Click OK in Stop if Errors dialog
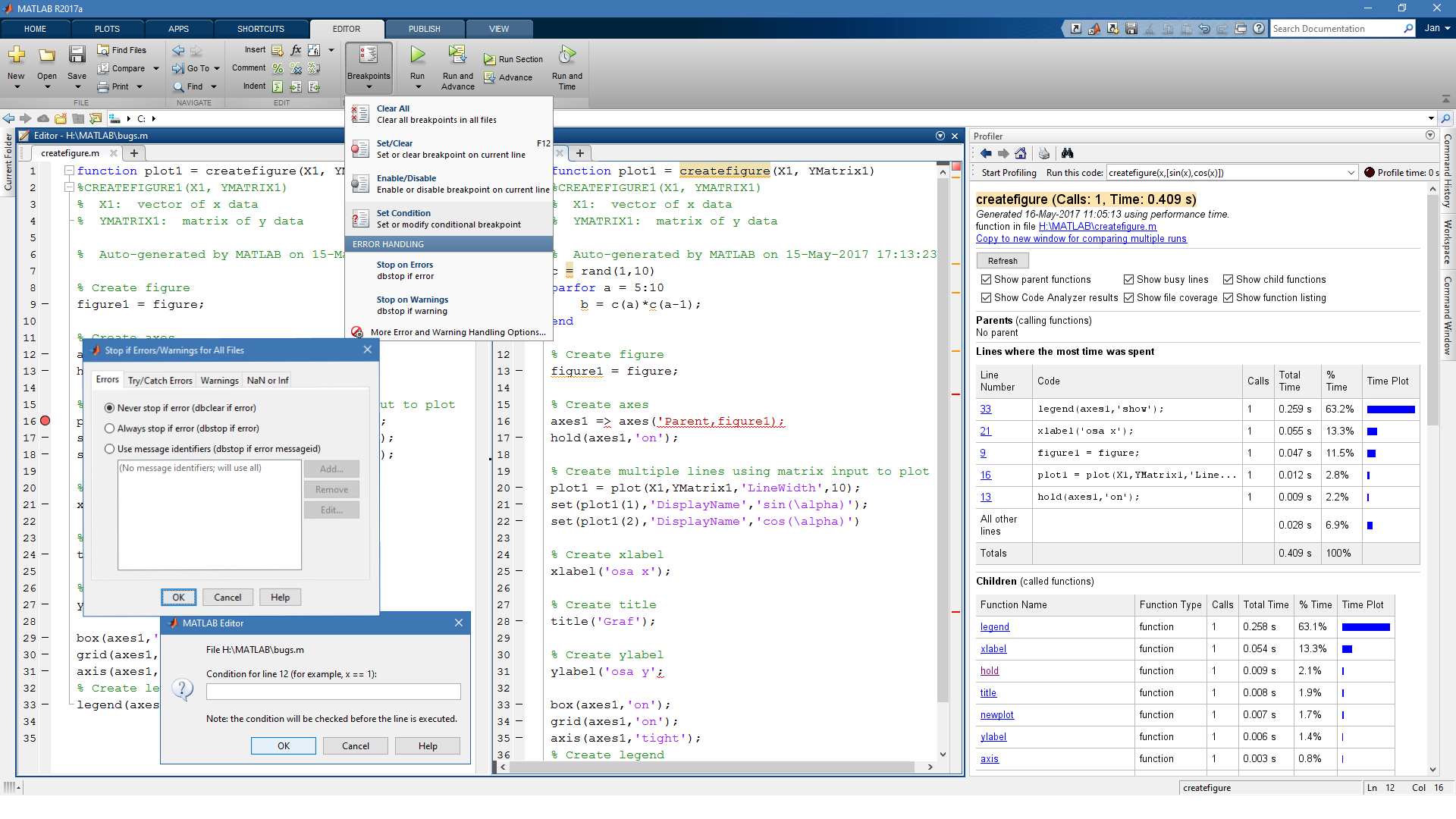The width and height of the screenshot is (1456, 819). (x=178, y=598)
